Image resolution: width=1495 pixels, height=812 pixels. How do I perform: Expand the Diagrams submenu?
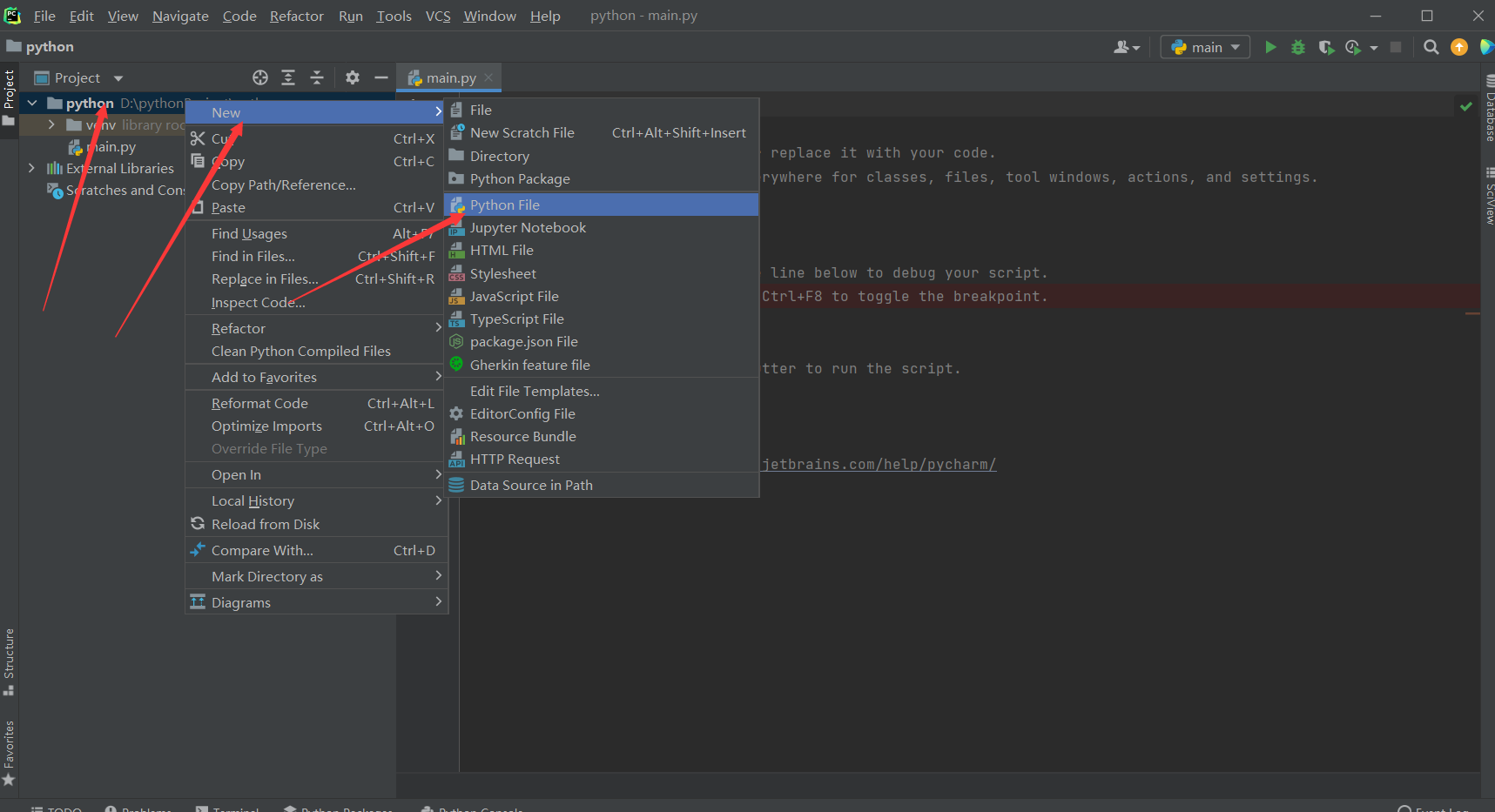pyautogui.click(x=316, y=602)
